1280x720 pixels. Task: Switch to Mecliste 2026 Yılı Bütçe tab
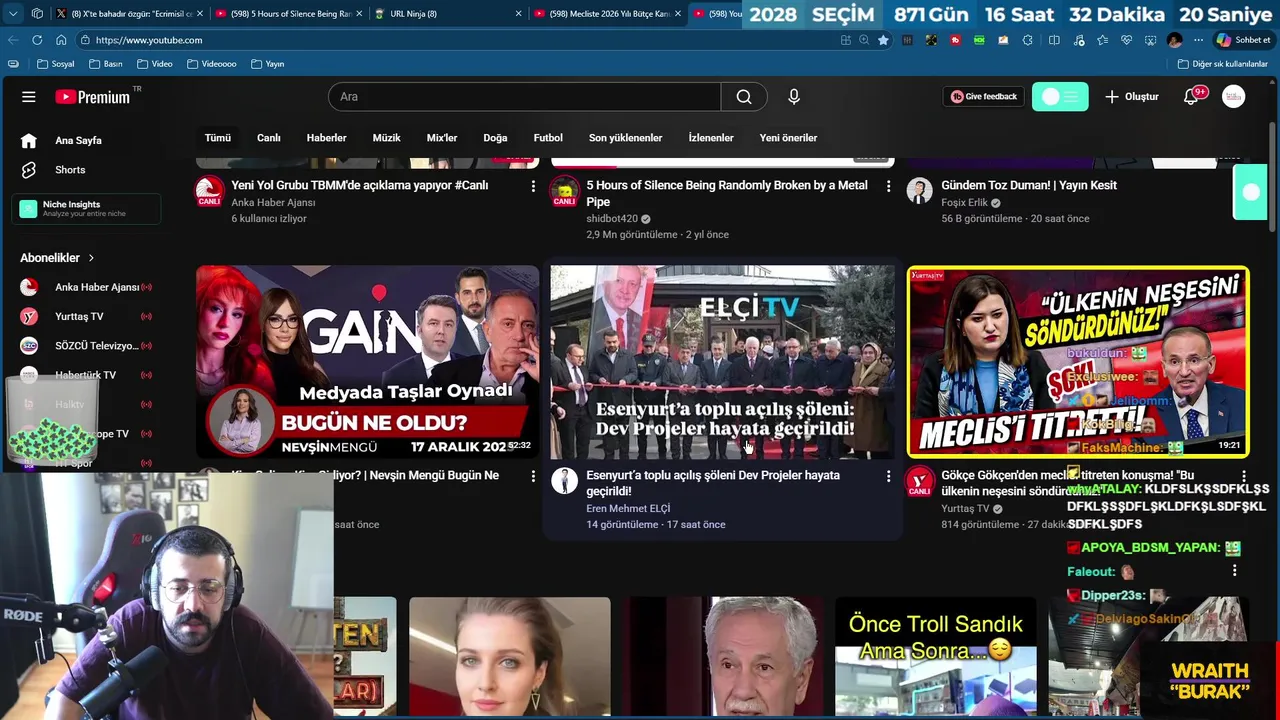[607, 13]
